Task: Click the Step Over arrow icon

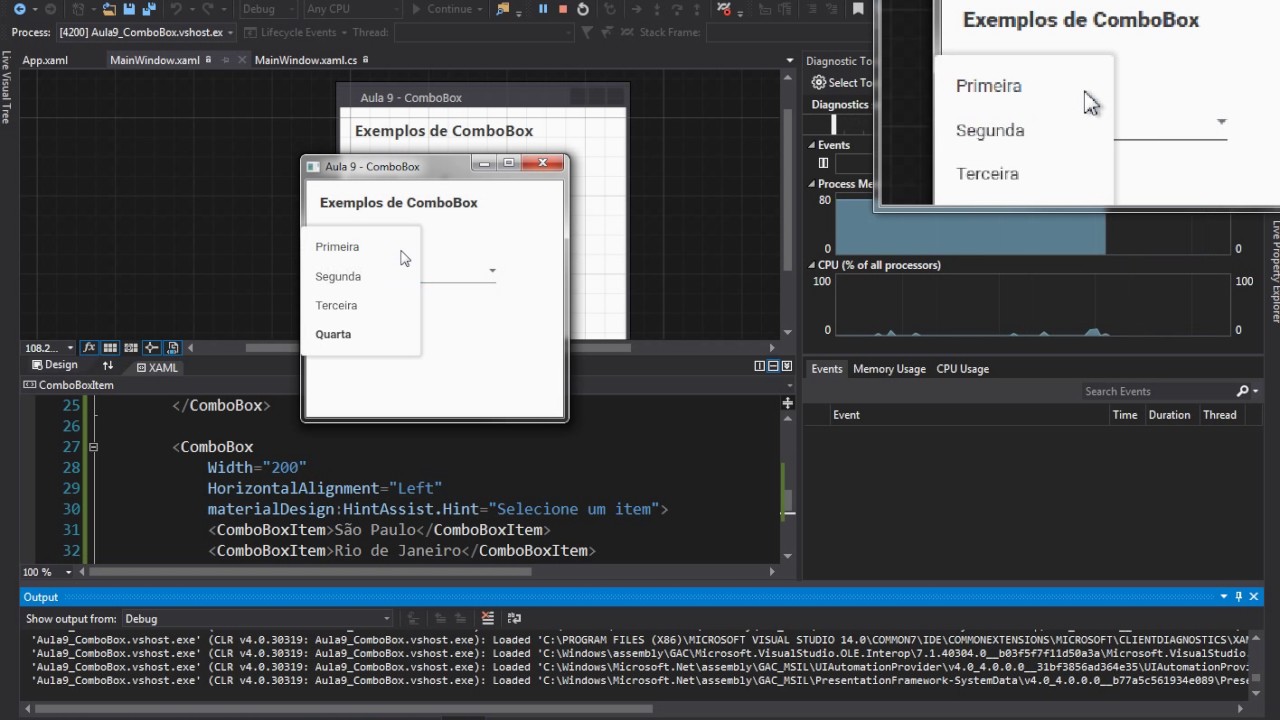Action: 677,9
